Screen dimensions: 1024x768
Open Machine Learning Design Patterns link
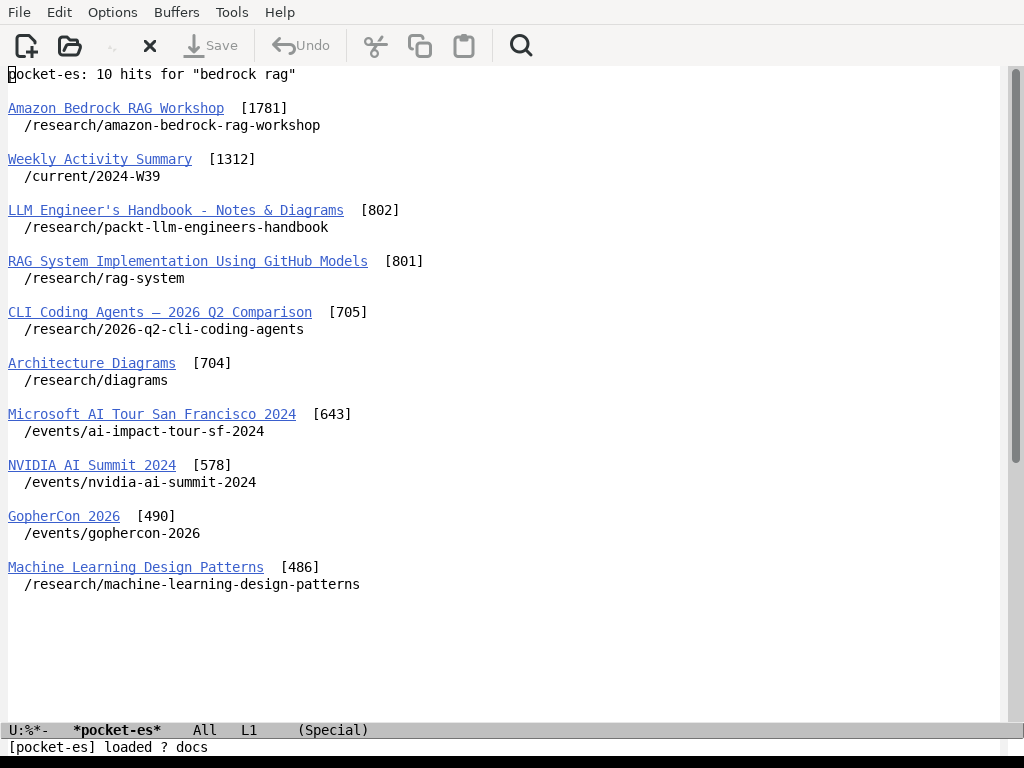pyautogui.click(x=136, y=566)
